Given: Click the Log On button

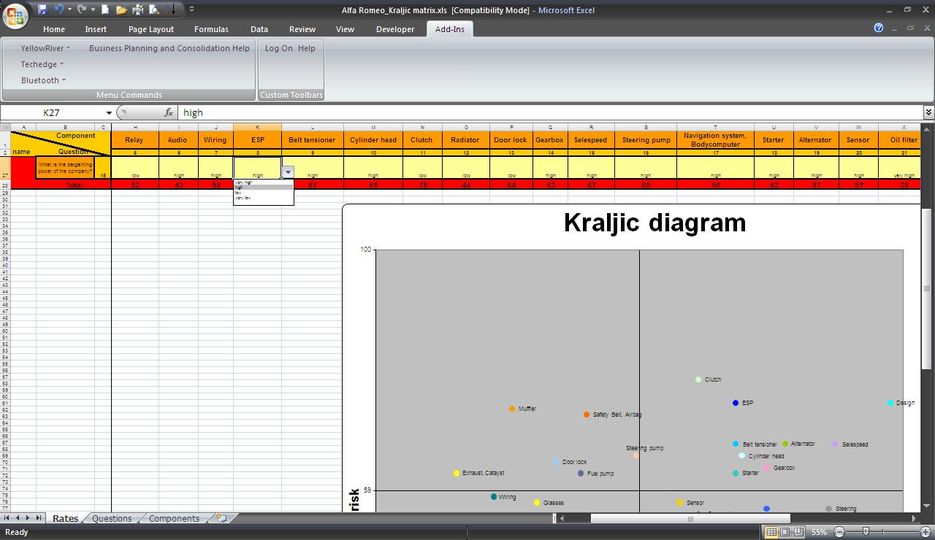Looking at the screenshot, I should (279, 48).
